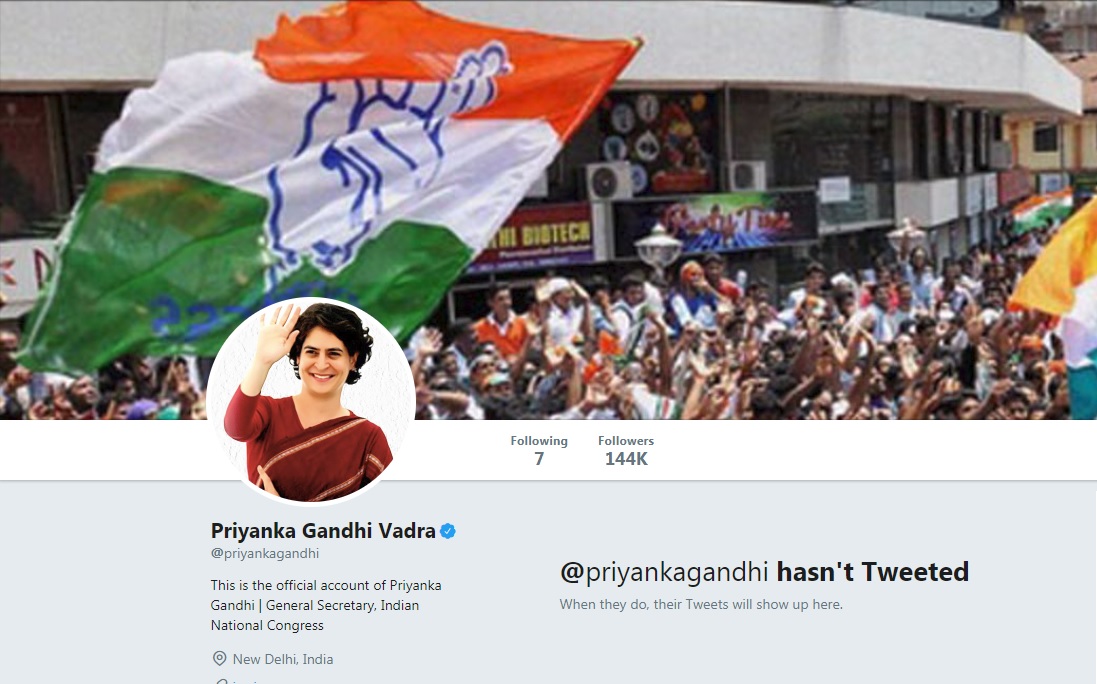Screen dimensions: 1097x684
Task: Open the Followers tab showing 144K
Action: tap(625, 450)
